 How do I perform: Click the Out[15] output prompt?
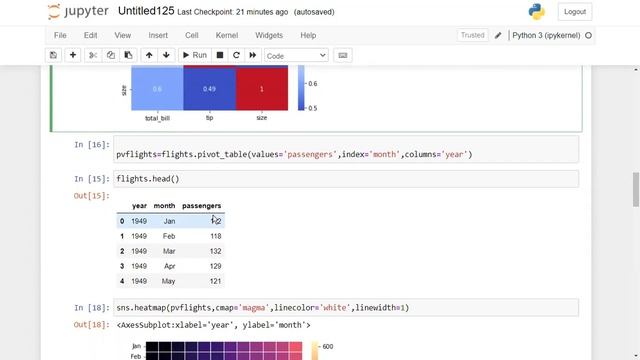click(x=92, y=196)
